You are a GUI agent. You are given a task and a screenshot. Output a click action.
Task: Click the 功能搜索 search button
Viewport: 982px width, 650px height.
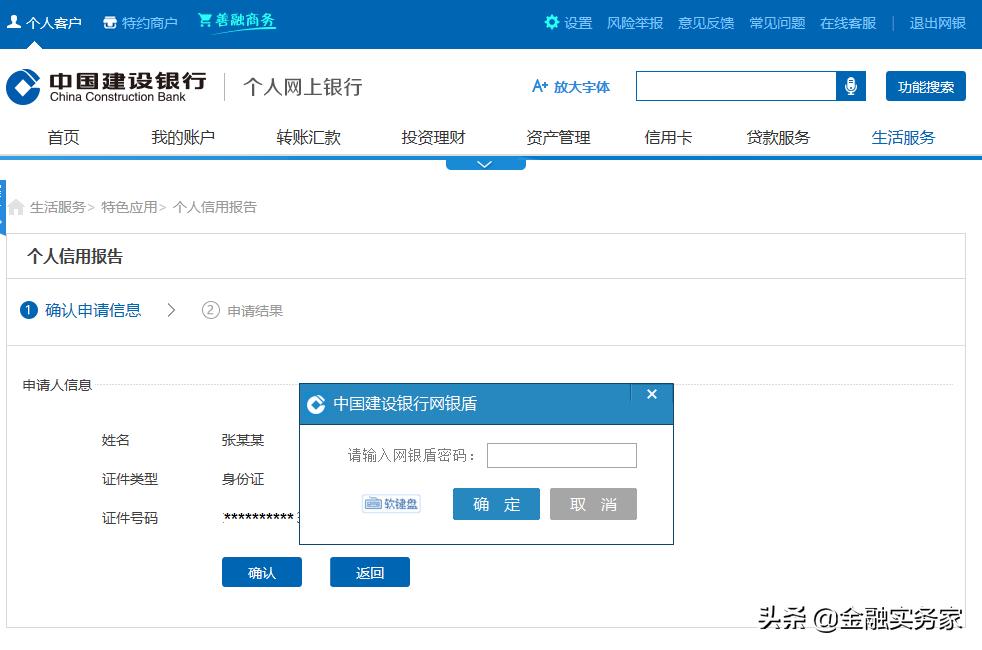pyautogui.click(x=925, y=86)
